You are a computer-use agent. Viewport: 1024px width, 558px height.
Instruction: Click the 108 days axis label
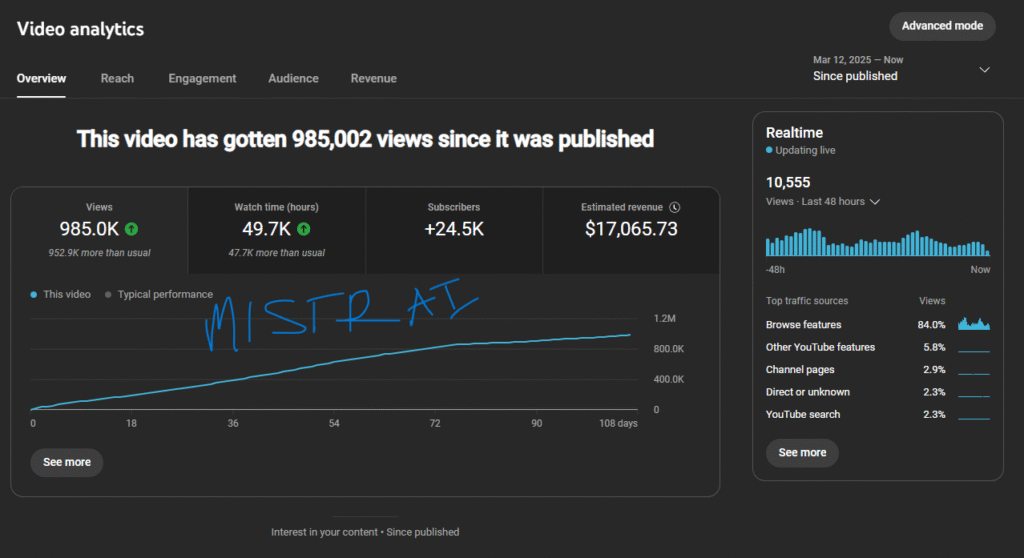618,423
